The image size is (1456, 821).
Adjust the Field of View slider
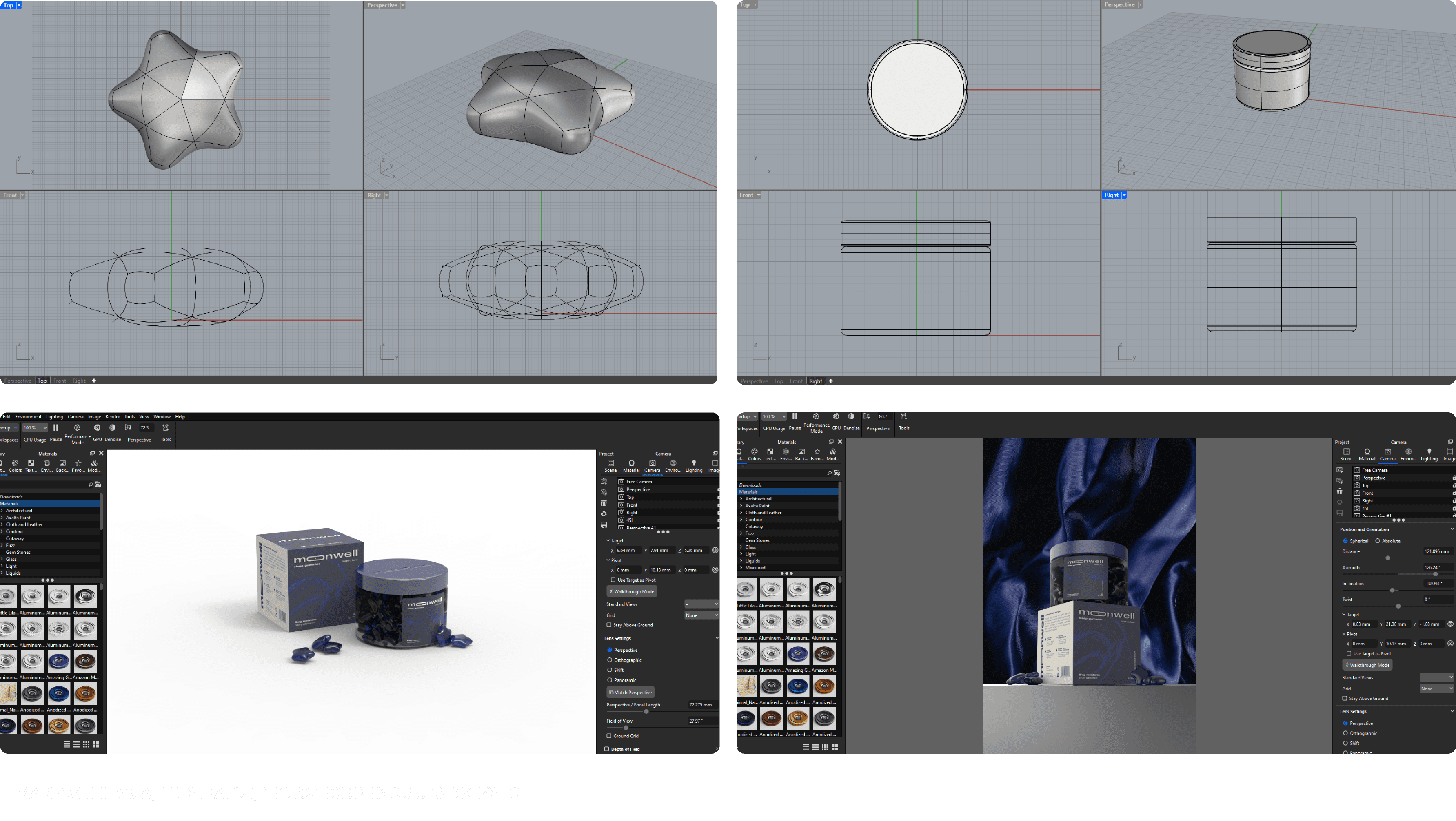[626, 728]
